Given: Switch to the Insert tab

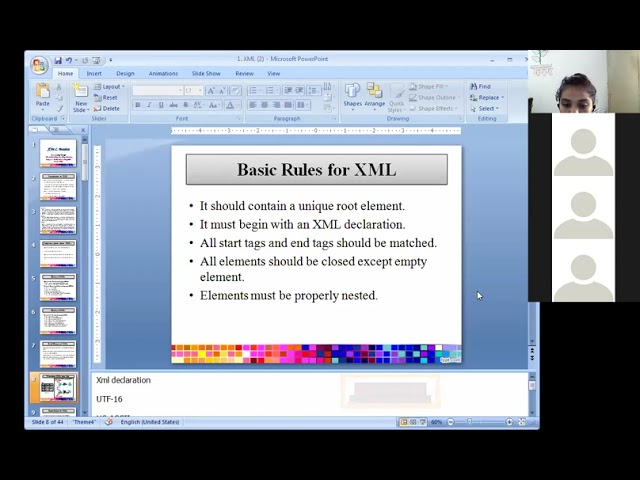Looking at the screenshot, I should coord(94,73).
